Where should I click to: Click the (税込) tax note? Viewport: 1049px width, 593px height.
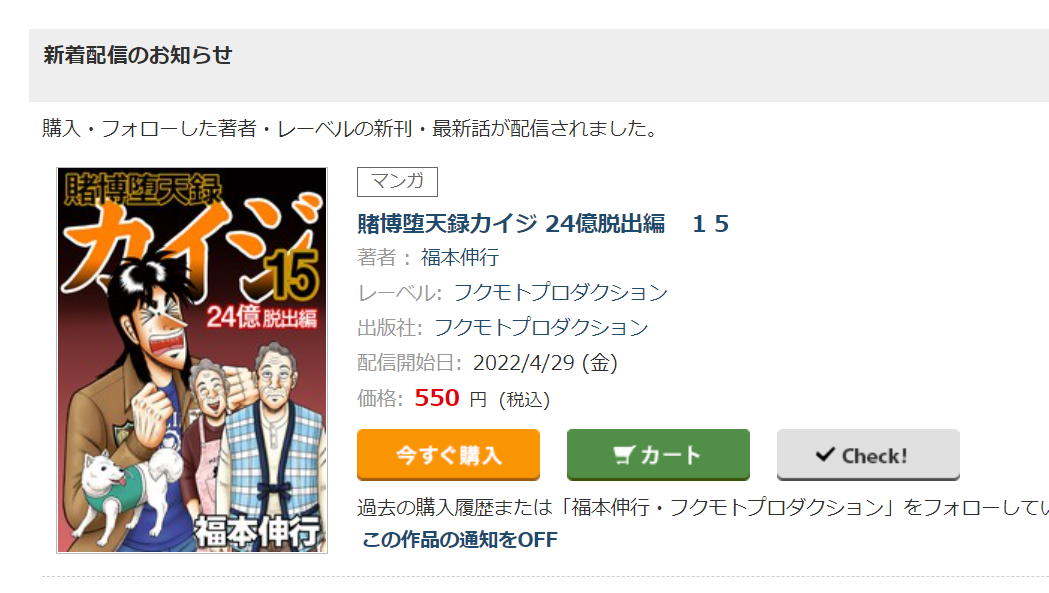click(524, 400)
